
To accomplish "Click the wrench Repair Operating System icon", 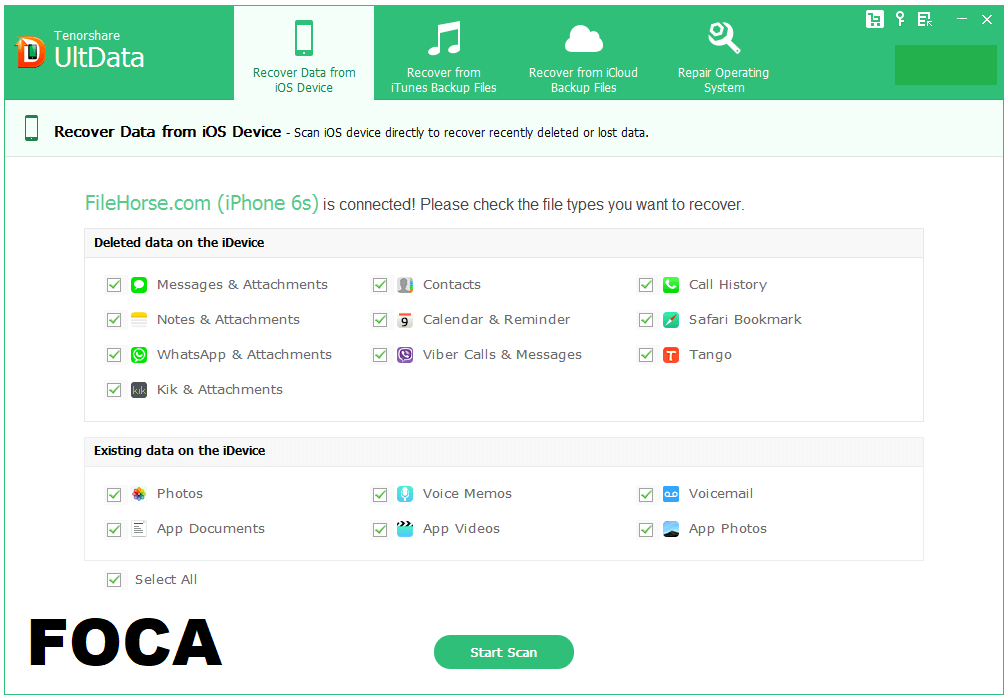I will 724,38.
